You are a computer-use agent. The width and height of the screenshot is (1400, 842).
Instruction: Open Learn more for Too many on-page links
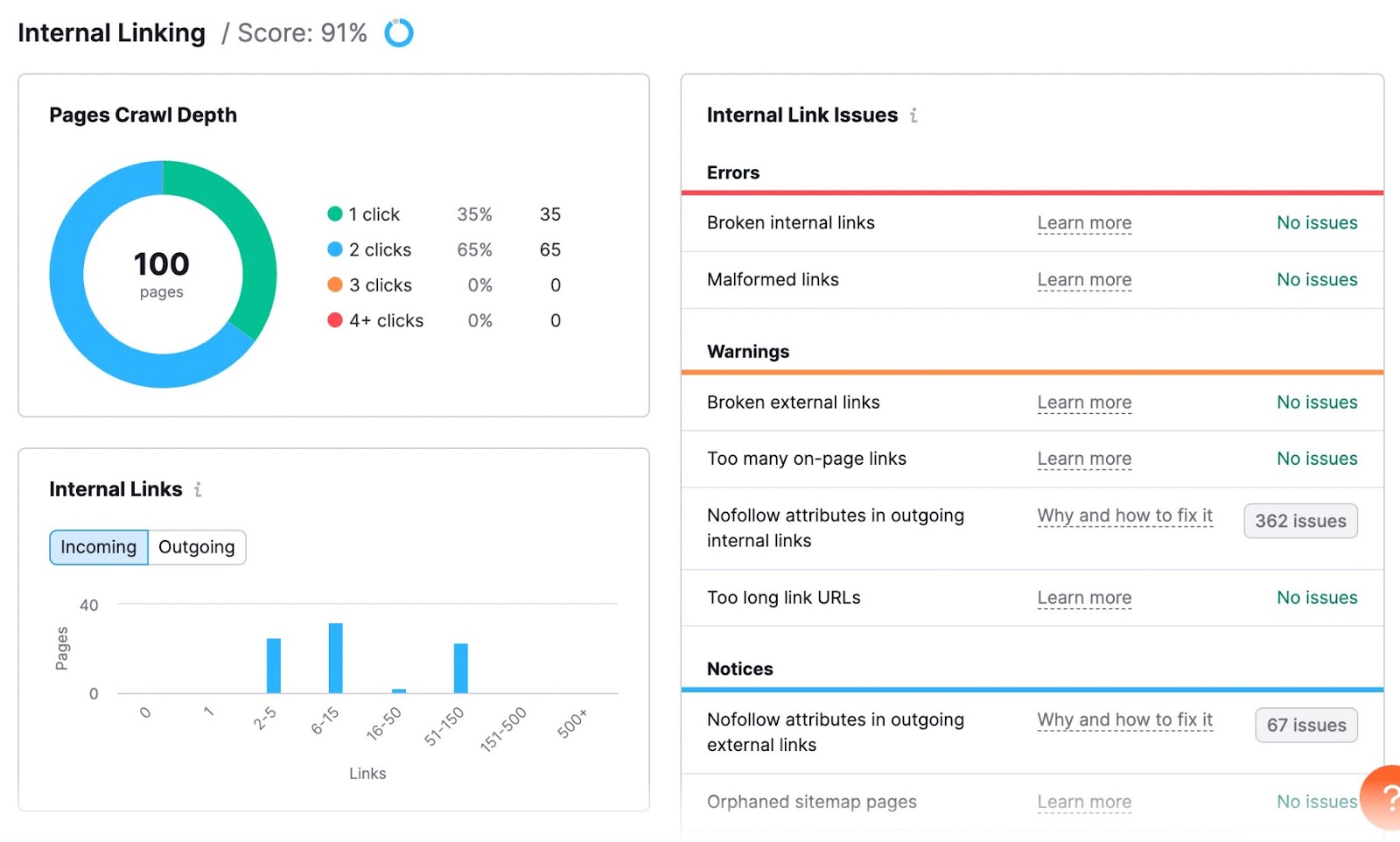click(1084, 459)
